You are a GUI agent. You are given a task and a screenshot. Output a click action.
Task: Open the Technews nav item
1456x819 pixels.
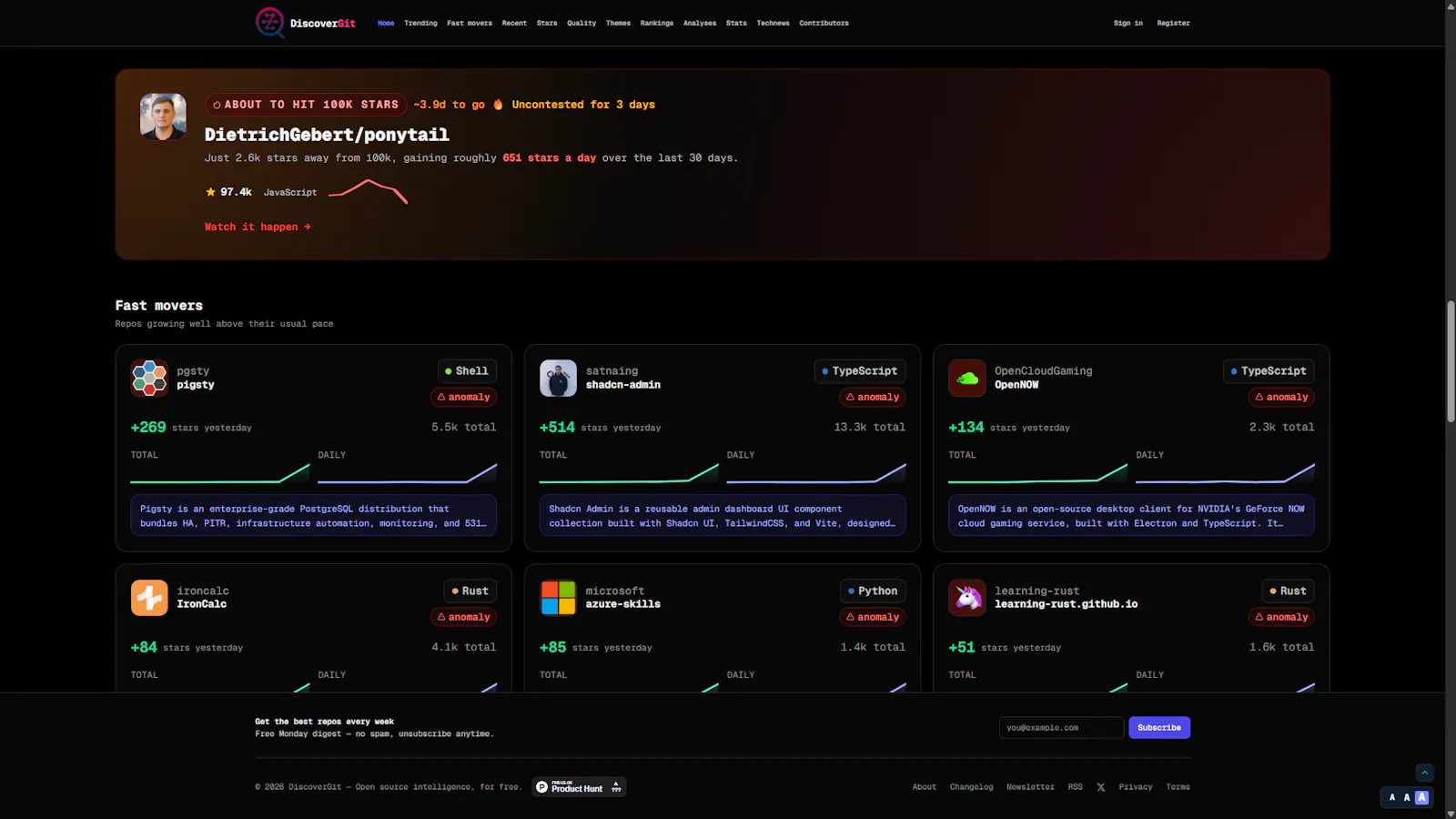(773, 23)
